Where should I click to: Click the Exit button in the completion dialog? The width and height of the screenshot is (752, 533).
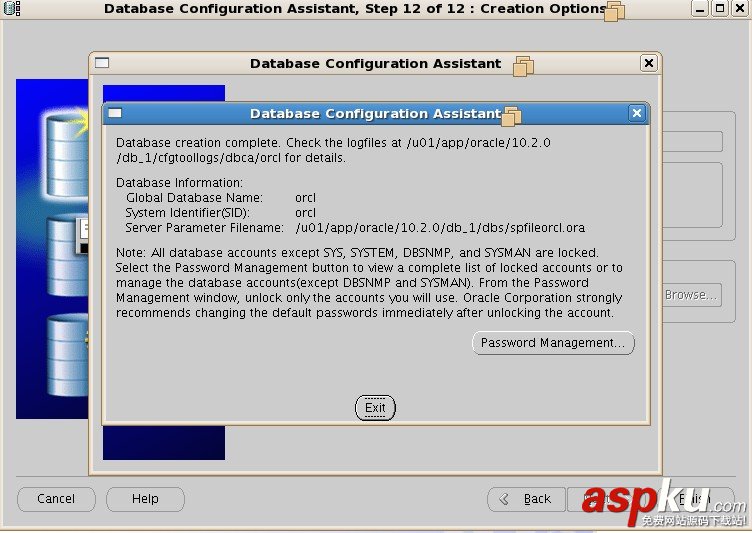[375, 408]
